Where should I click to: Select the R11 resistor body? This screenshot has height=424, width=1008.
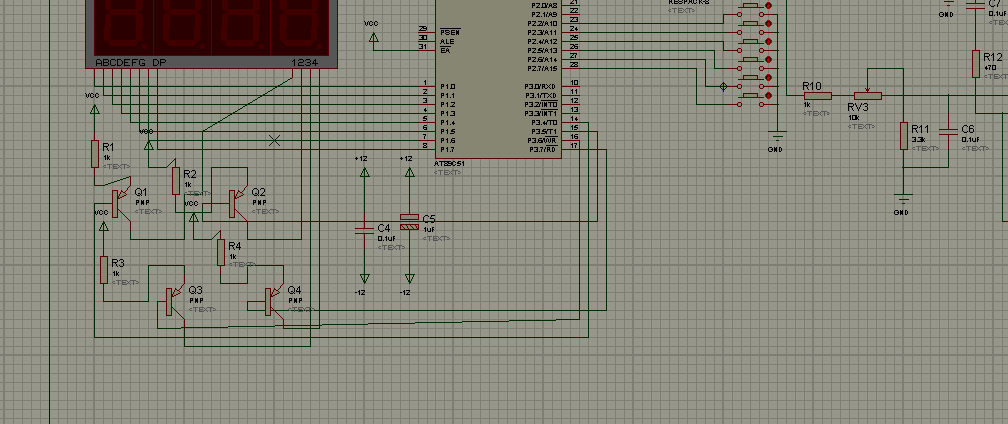904,136
